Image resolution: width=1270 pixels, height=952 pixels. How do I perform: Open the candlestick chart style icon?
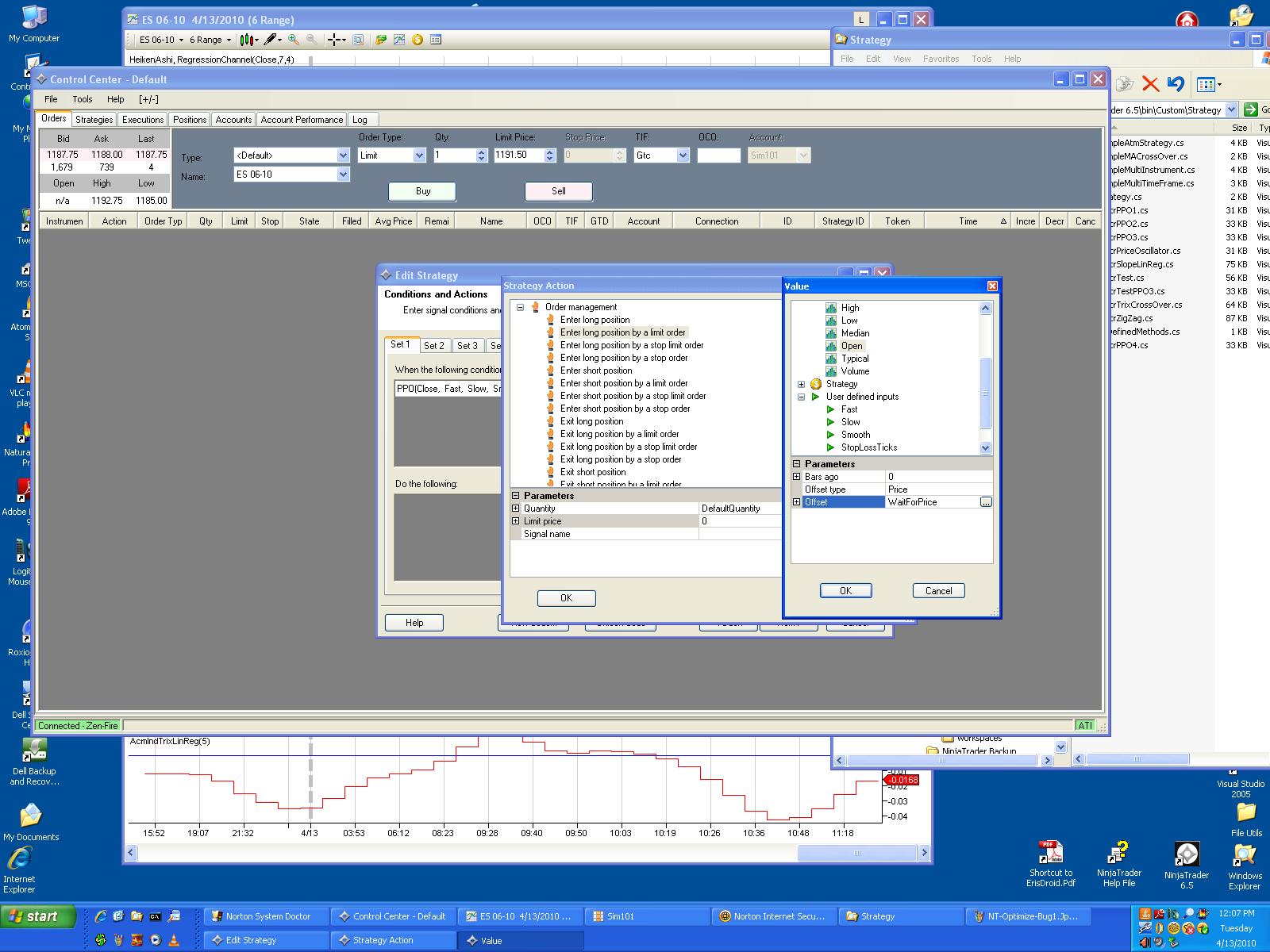point(247,40)
